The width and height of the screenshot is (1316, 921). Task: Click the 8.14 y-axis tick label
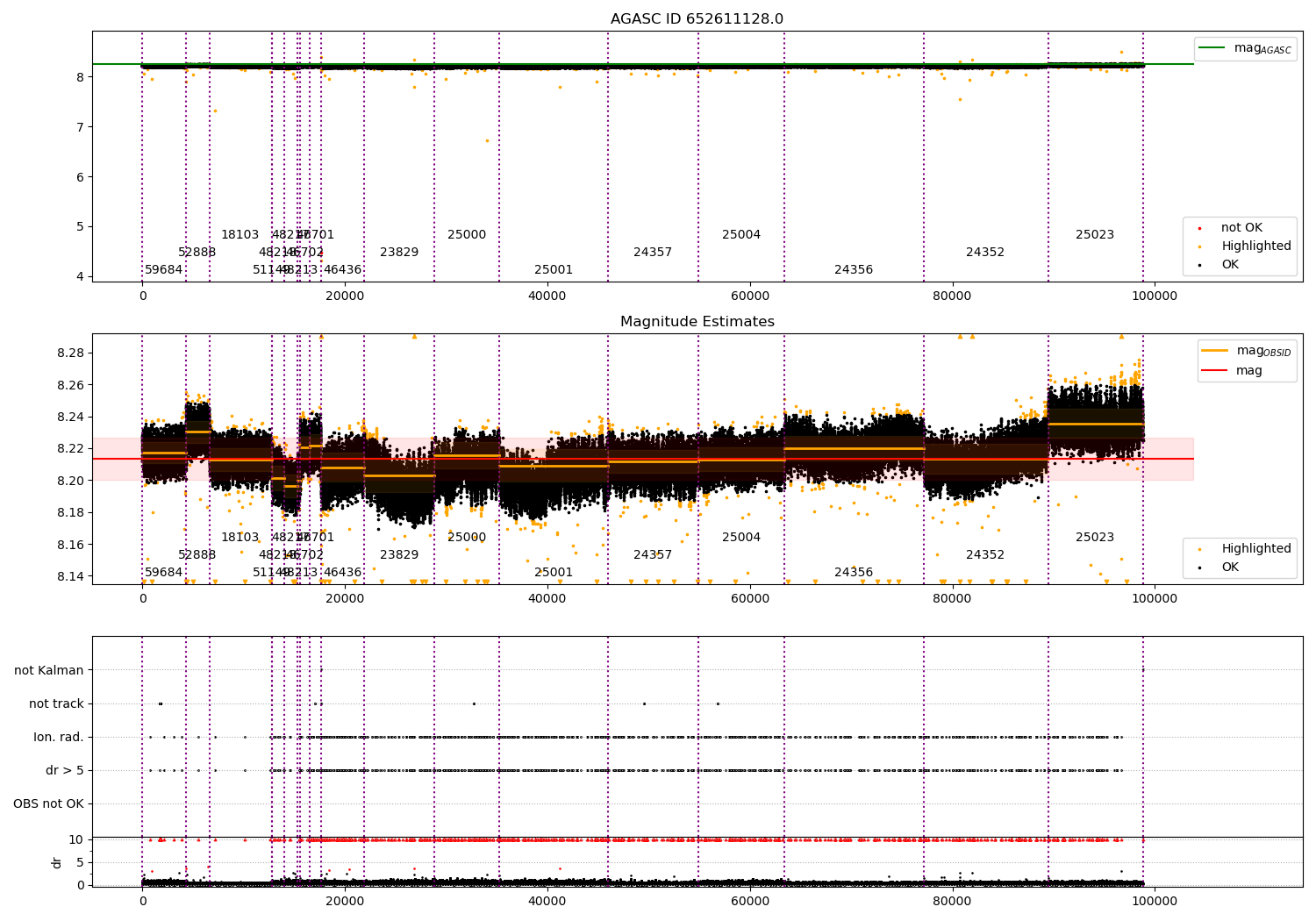coord(70,576)
